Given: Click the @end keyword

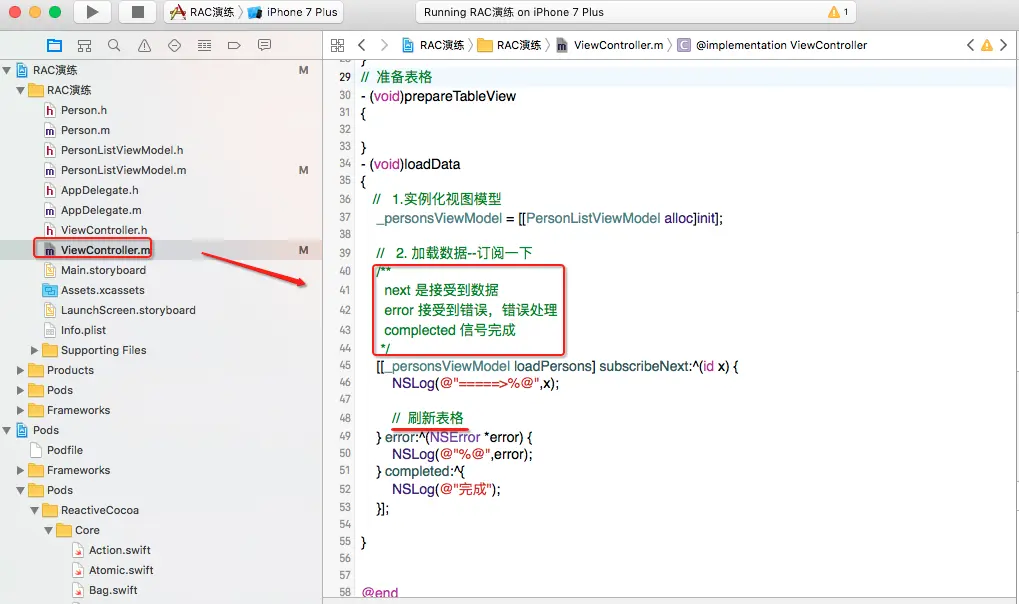Looking at the screenshot, I should (x=380, y=593).
